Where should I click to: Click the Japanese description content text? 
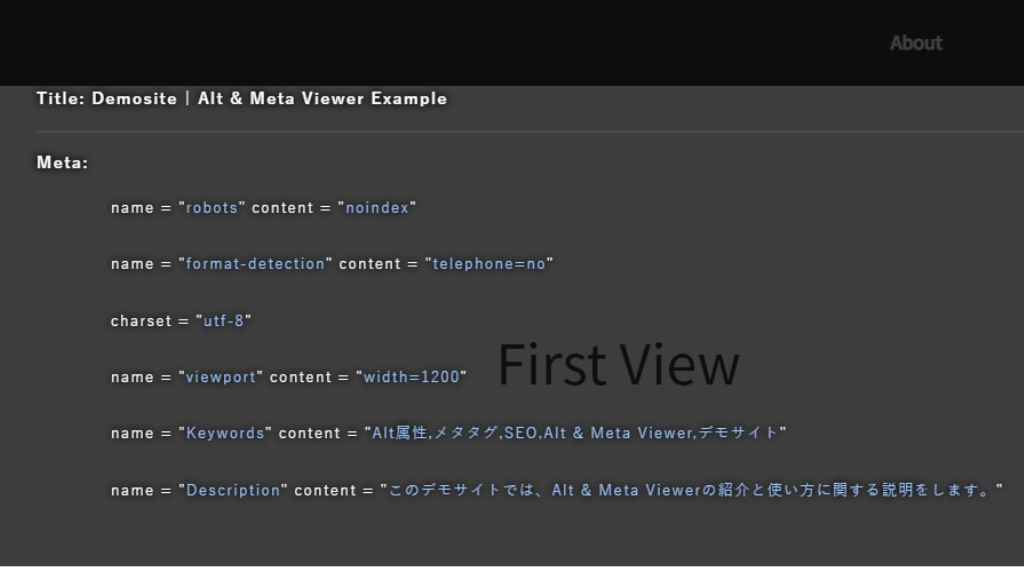point(690,490)
